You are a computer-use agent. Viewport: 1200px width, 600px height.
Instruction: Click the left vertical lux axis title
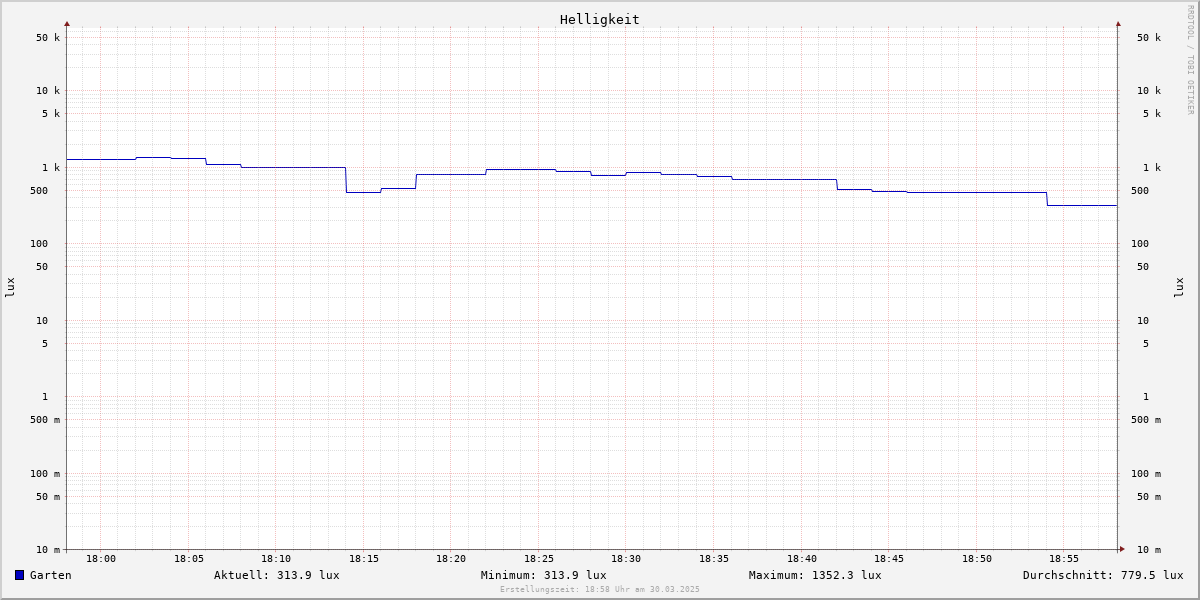pos(10,288)
